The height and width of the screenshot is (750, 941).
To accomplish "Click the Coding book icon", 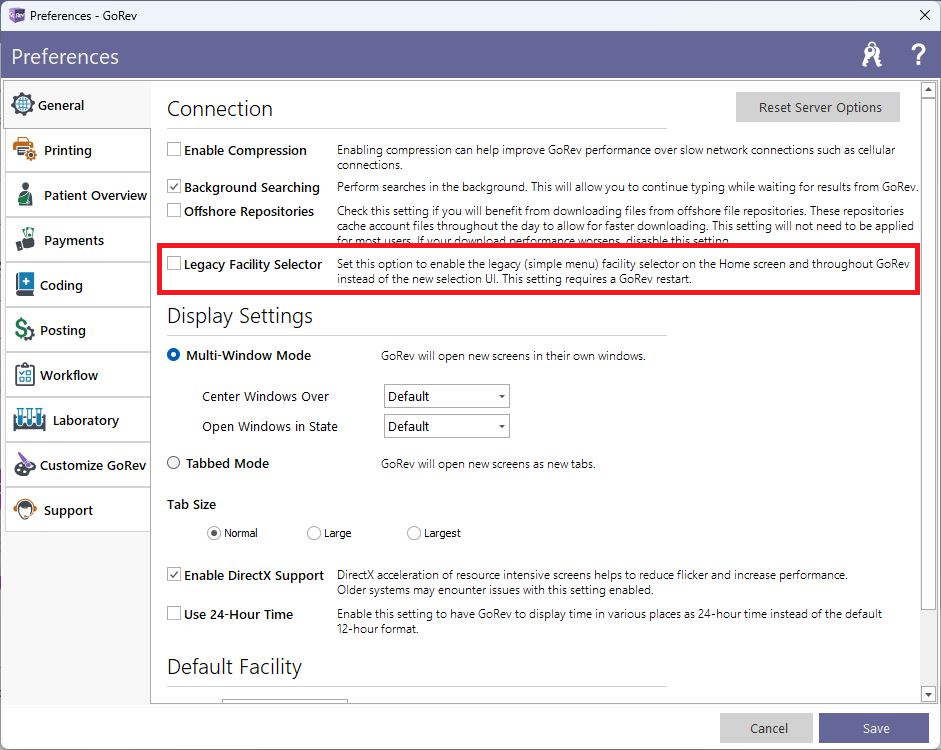I will coord(25,284).
